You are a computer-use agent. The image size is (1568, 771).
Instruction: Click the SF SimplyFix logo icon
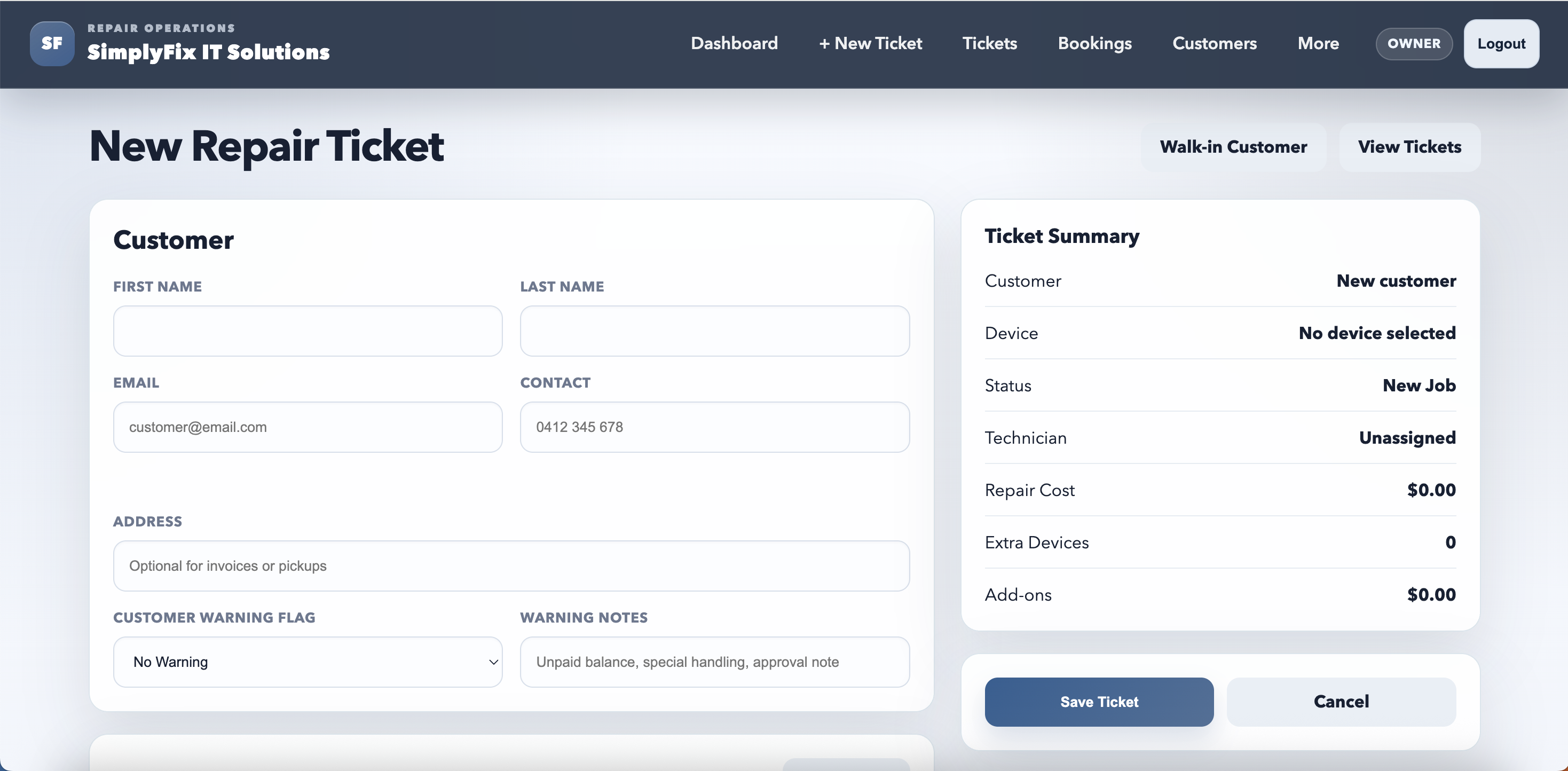52,43
